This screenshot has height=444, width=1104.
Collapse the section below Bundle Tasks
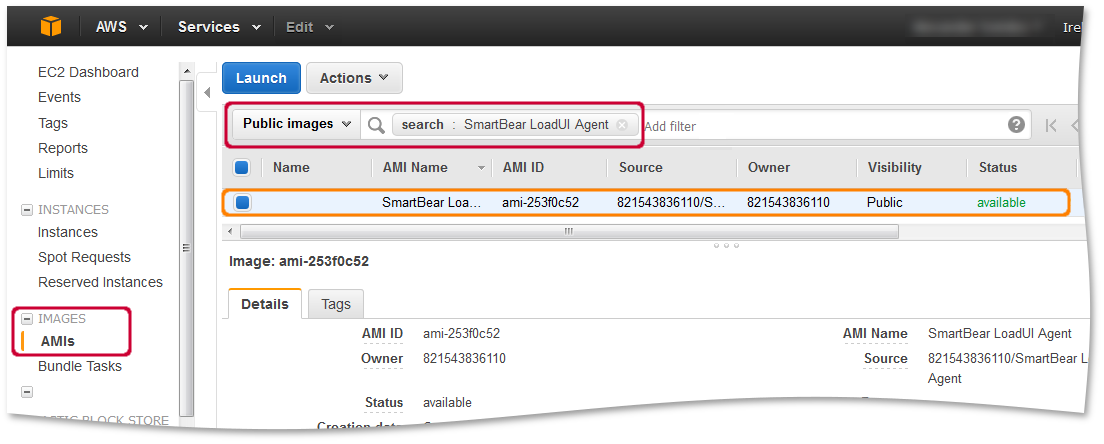27,392
